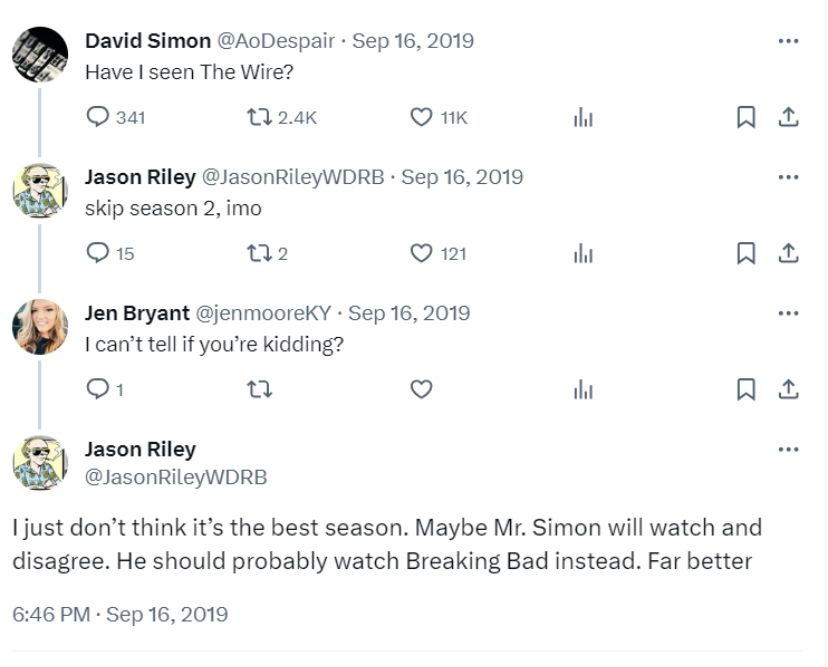828x667 pixels.
Task: Share Jen Bryant's tweet
Action: coord(788,390)
